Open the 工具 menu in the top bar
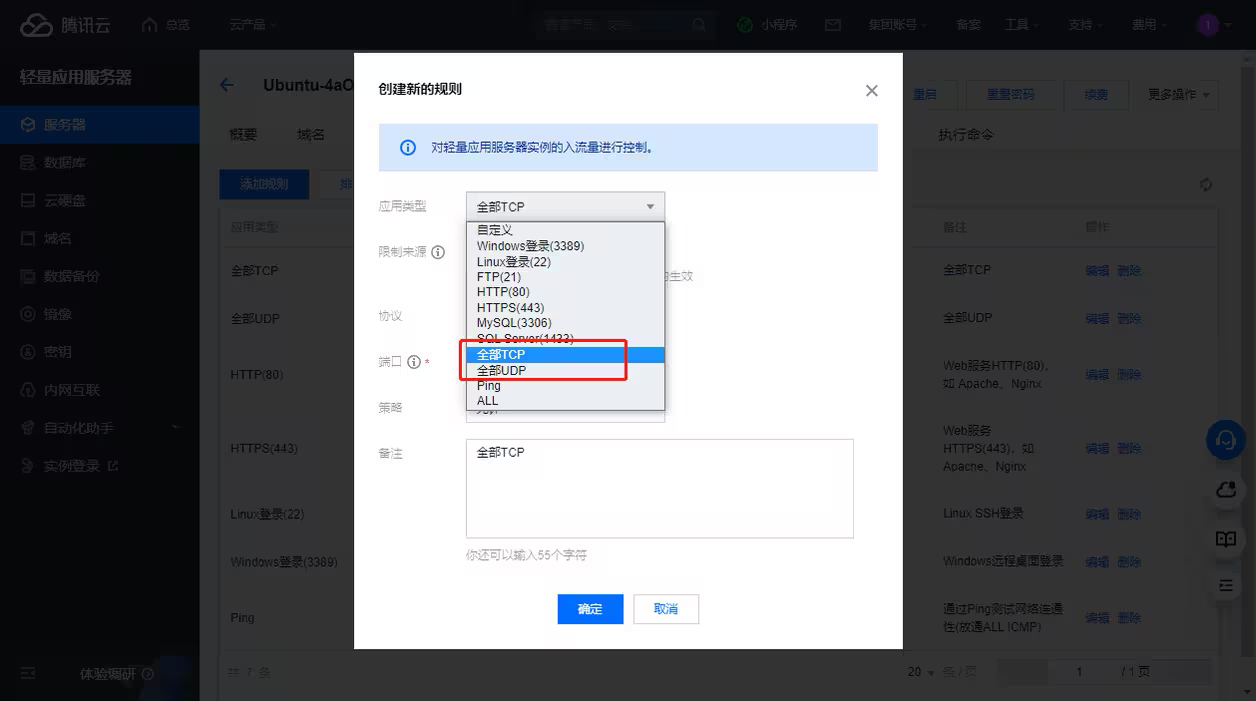Image resolution: width=1256 pixels, height=701 pixels. pos(1022,25)
